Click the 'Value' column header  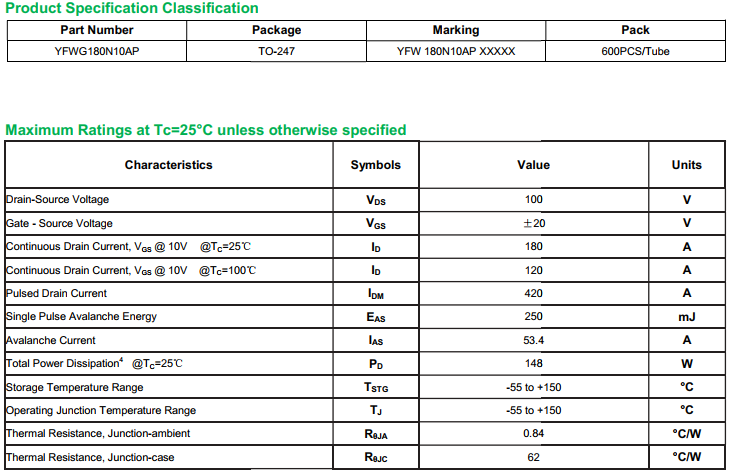coord(533,165)
